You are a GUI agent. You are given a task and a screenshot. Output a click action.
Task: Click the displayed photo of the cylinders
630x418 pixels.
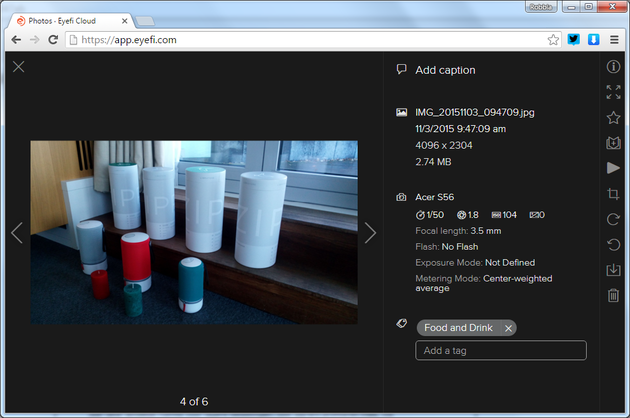[x=193, y=231]
